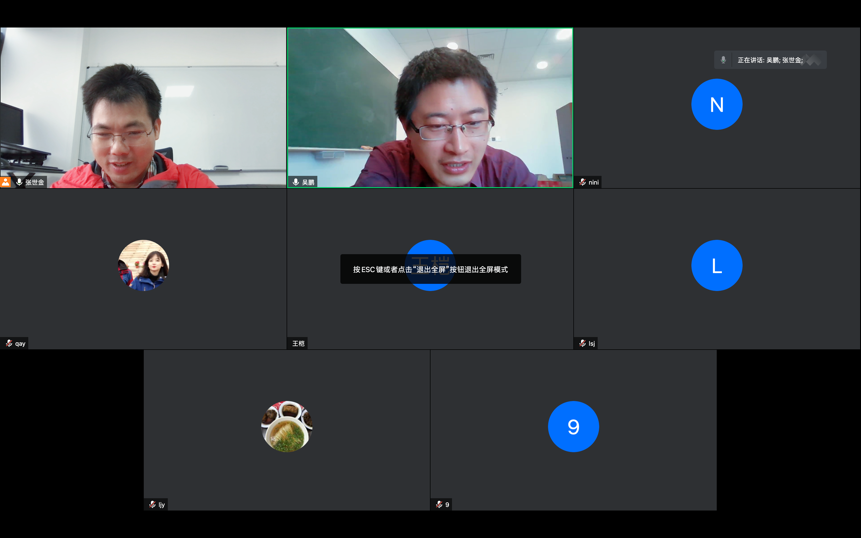
Task: Click the muted microphone icon next to nini
Action: 583,182
